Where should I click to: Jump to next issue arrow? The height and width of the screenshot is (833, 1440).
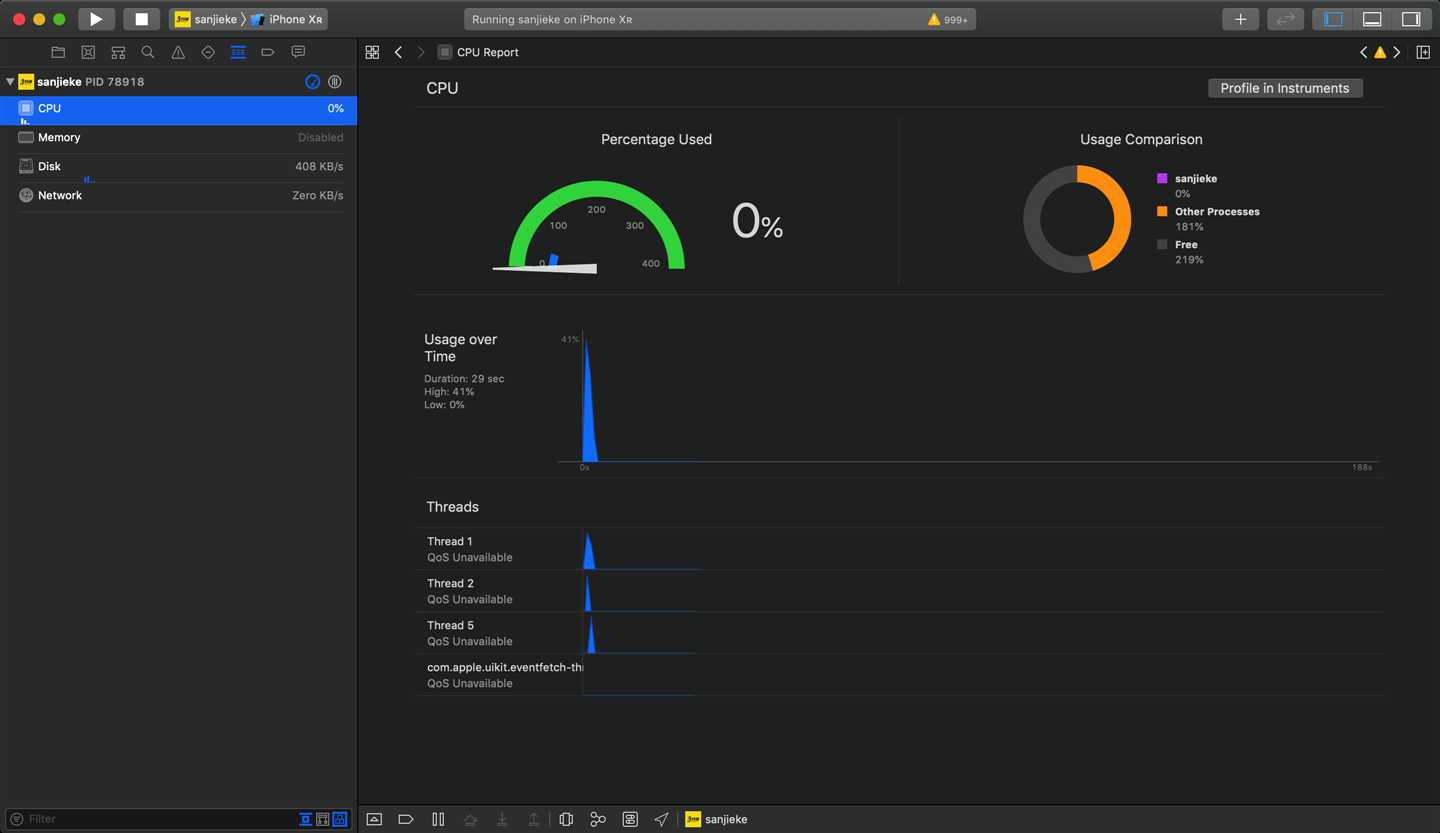pyautogui.click(x=1397, y=52)
